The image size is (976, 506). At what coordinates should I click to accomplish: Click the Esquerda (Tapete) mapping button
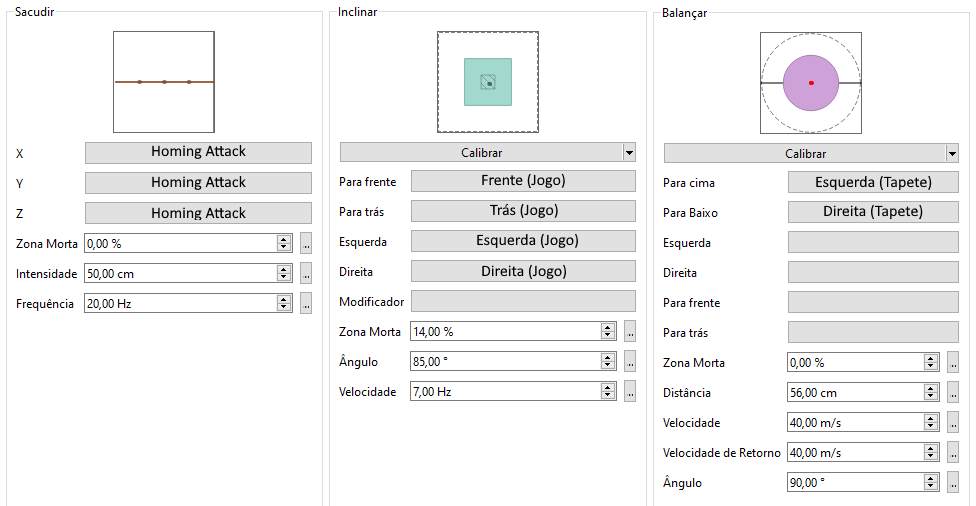[873, 182]
